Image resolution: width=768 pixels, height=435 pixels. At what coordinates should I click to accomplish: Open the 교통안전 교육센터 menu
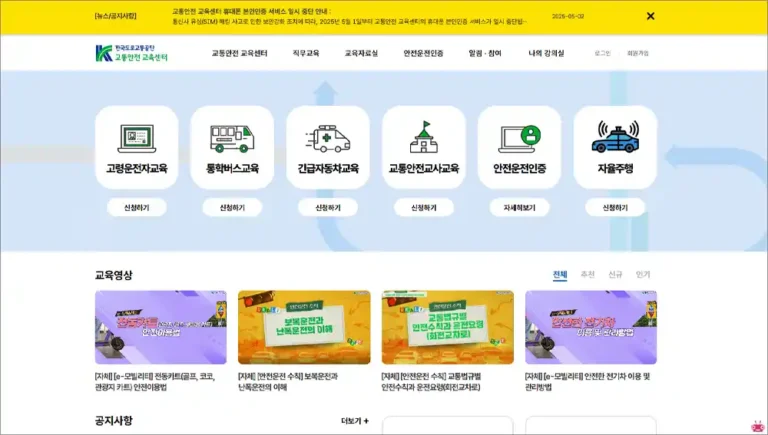pyautogui.click(x=240, y=53)
